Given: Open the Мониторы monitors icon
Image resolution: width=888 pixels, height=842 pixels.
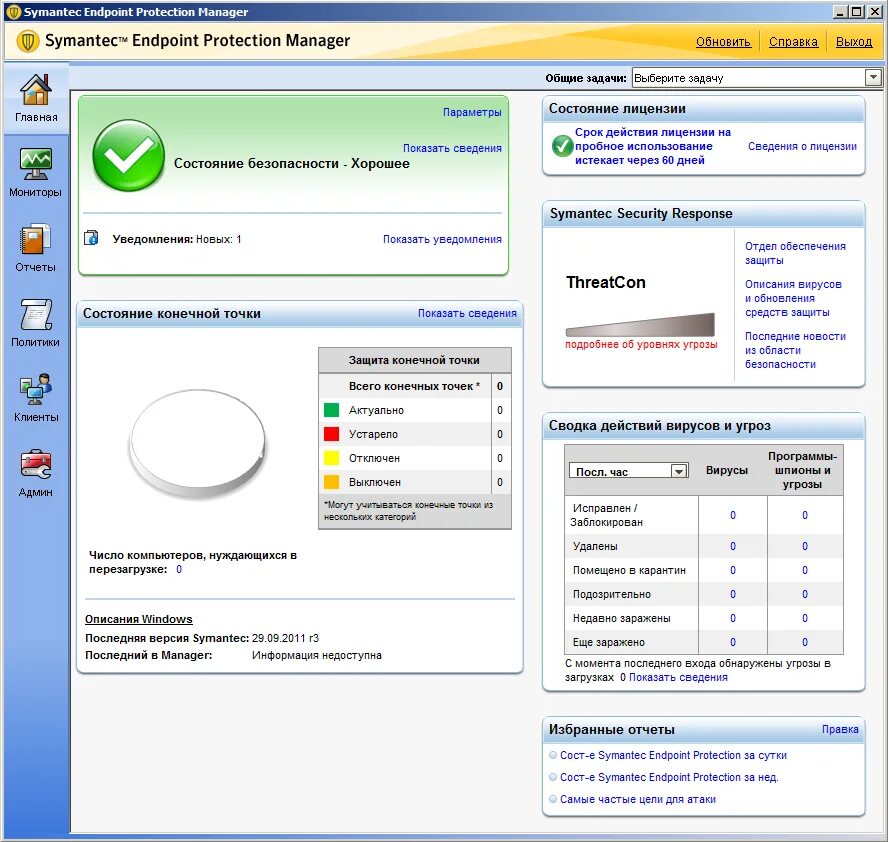Looking at the screenshot, I should point(36,164).
